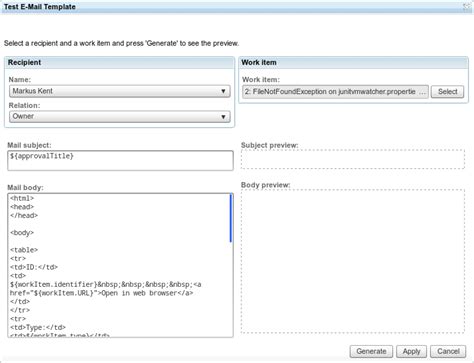Click the '<td>ID:</td>' line in mail body
The image size is (474, 363).
coord(34,267)
